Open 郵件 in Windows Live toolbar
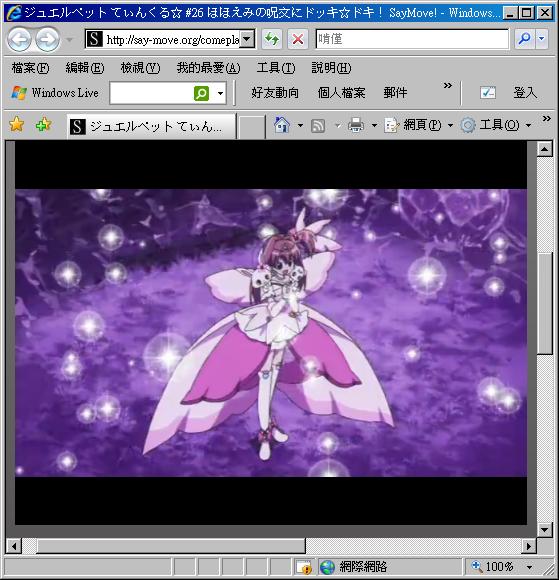 (x=395, y=93)
